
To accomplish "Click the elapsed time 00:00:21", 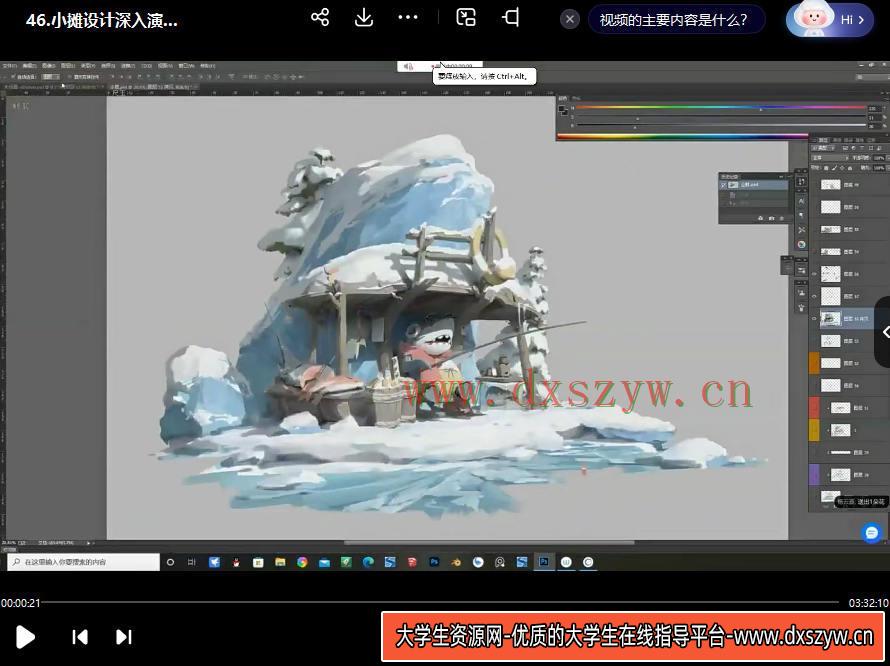I will 20,603.
